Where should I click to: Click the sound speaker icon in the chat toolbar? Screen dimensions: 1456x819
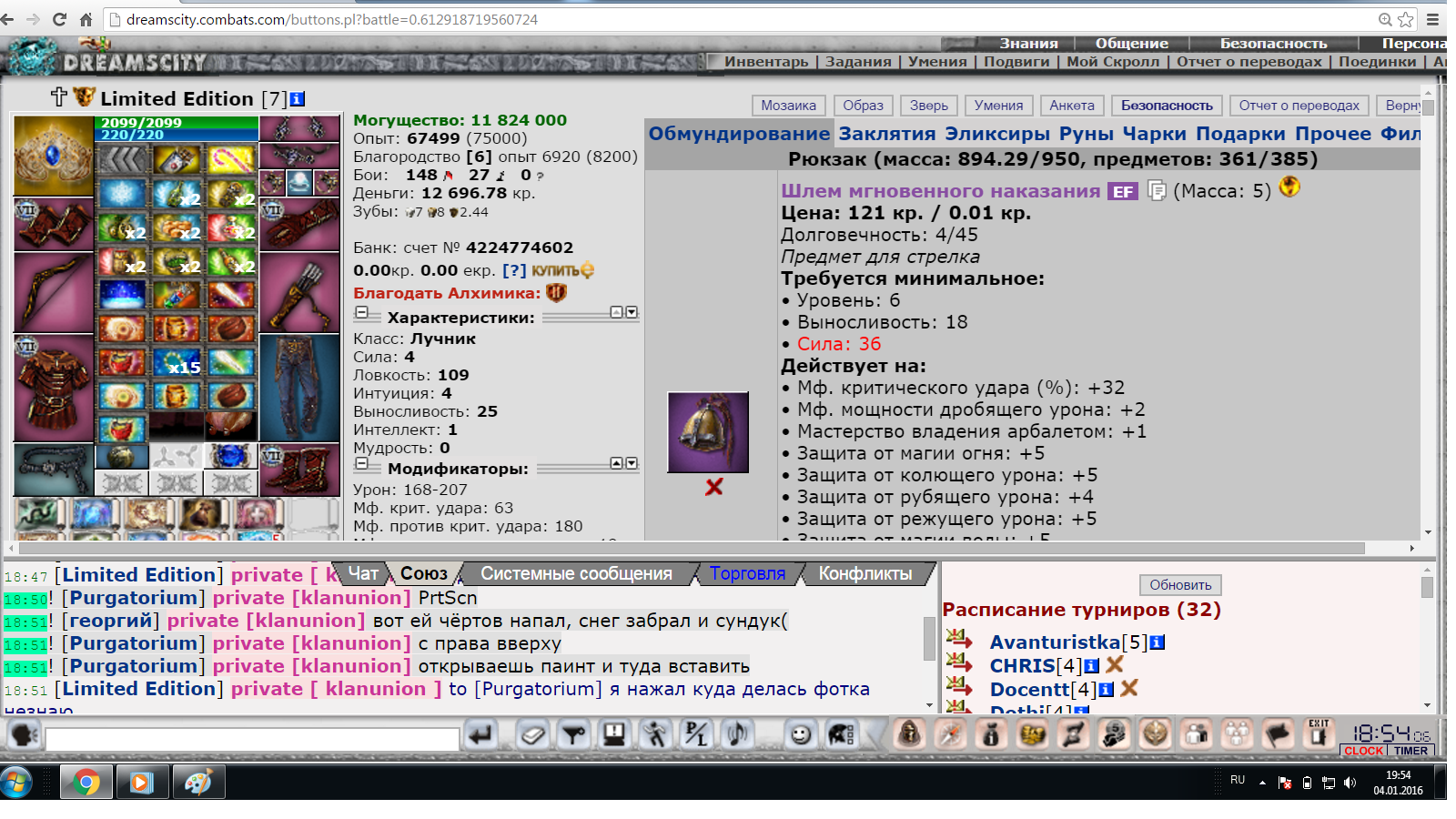[737, 733]
